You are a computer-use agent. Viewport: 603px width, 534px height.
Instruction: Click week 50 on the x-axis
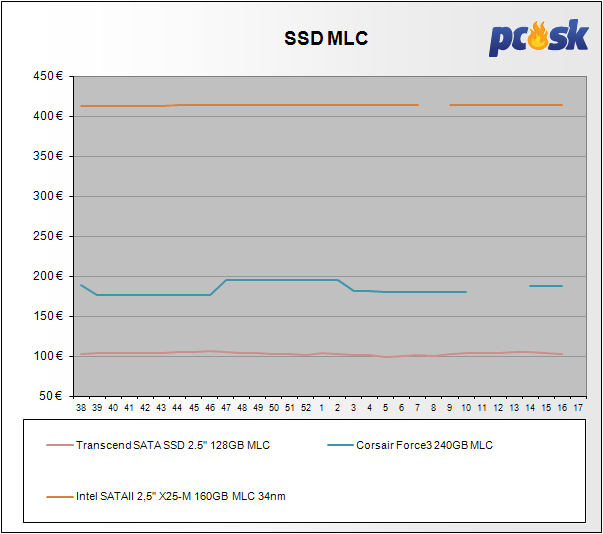click(274, 408)
